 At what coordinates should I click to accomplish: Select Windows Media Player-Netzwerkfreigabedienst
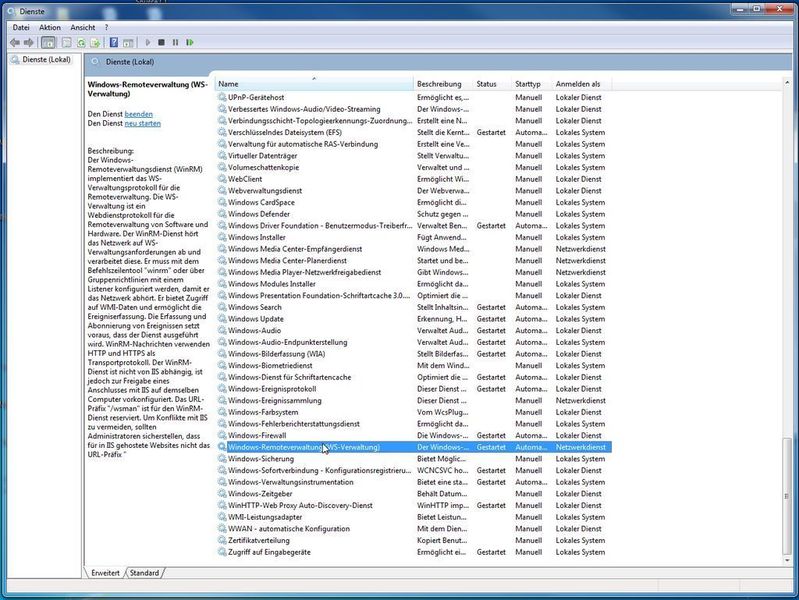[414, 272]
